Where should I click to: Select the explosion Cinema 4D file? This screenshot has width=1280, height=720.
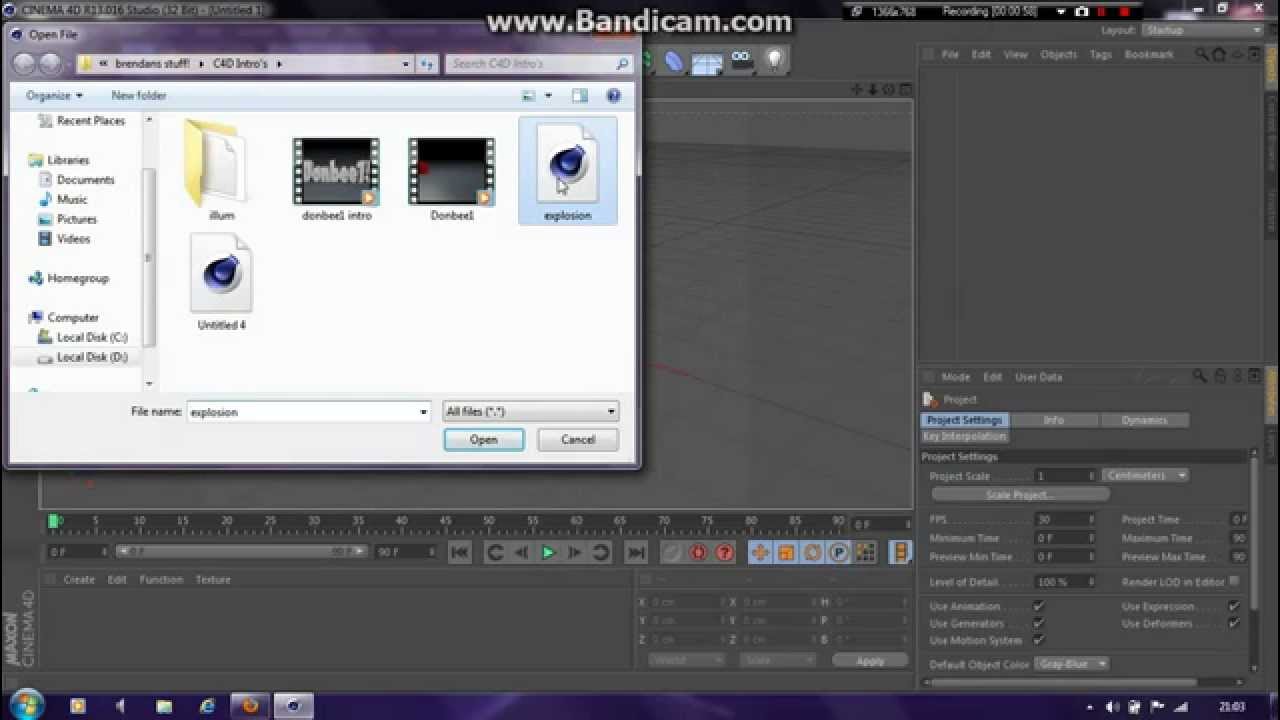tap(567, 172)
